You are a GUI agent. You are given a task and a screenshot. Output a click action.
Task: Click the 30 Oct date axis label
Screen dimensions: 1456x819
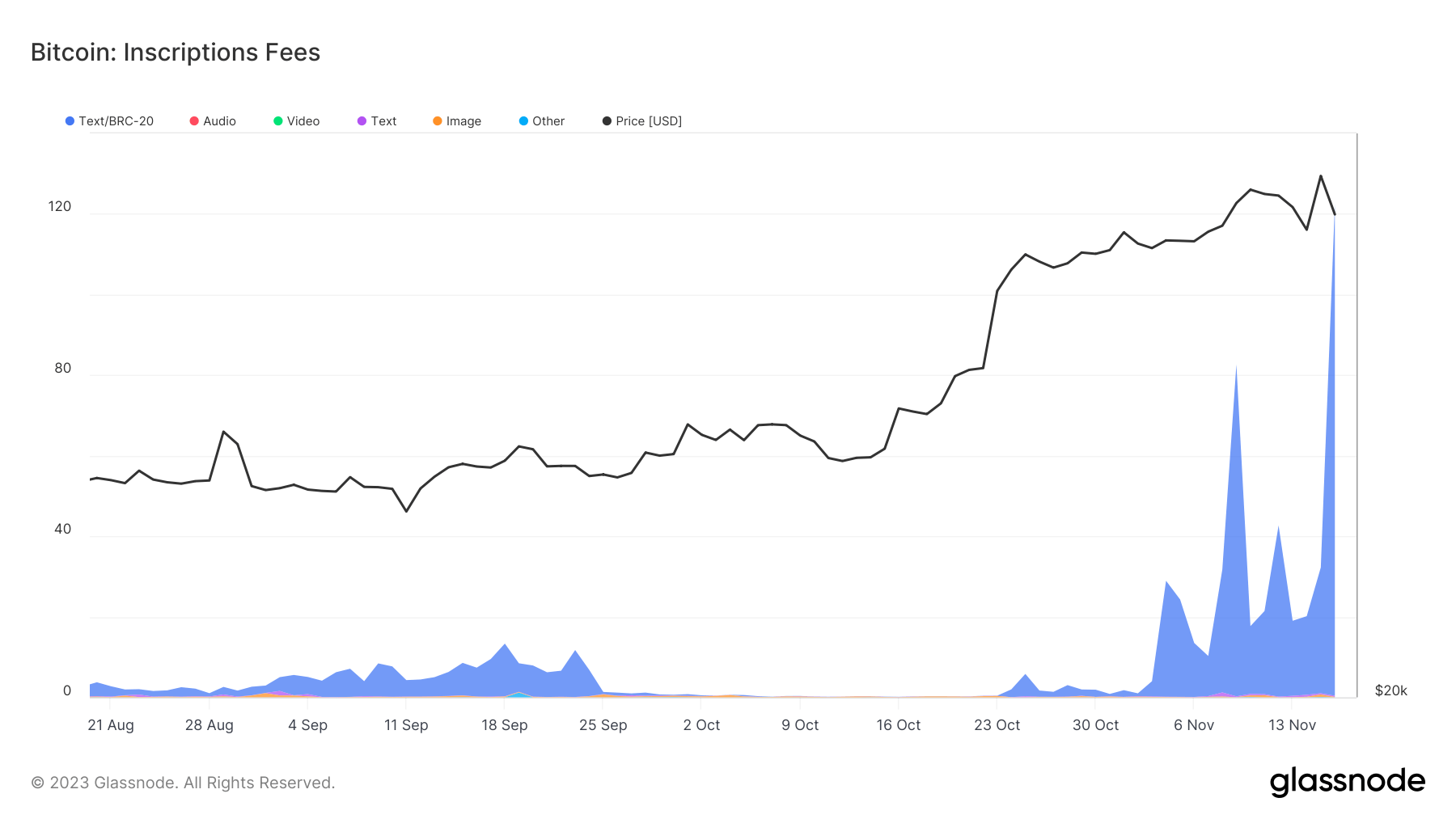coord(1096,725)
